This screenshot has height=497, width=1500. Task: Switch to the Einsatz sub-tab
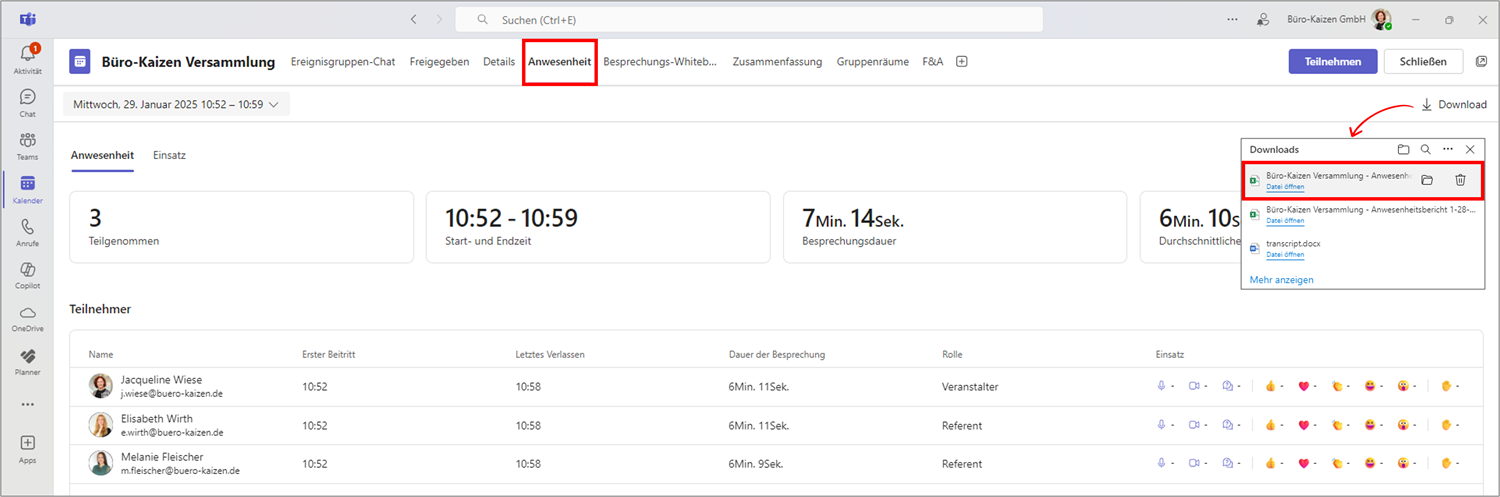(169, 155)
